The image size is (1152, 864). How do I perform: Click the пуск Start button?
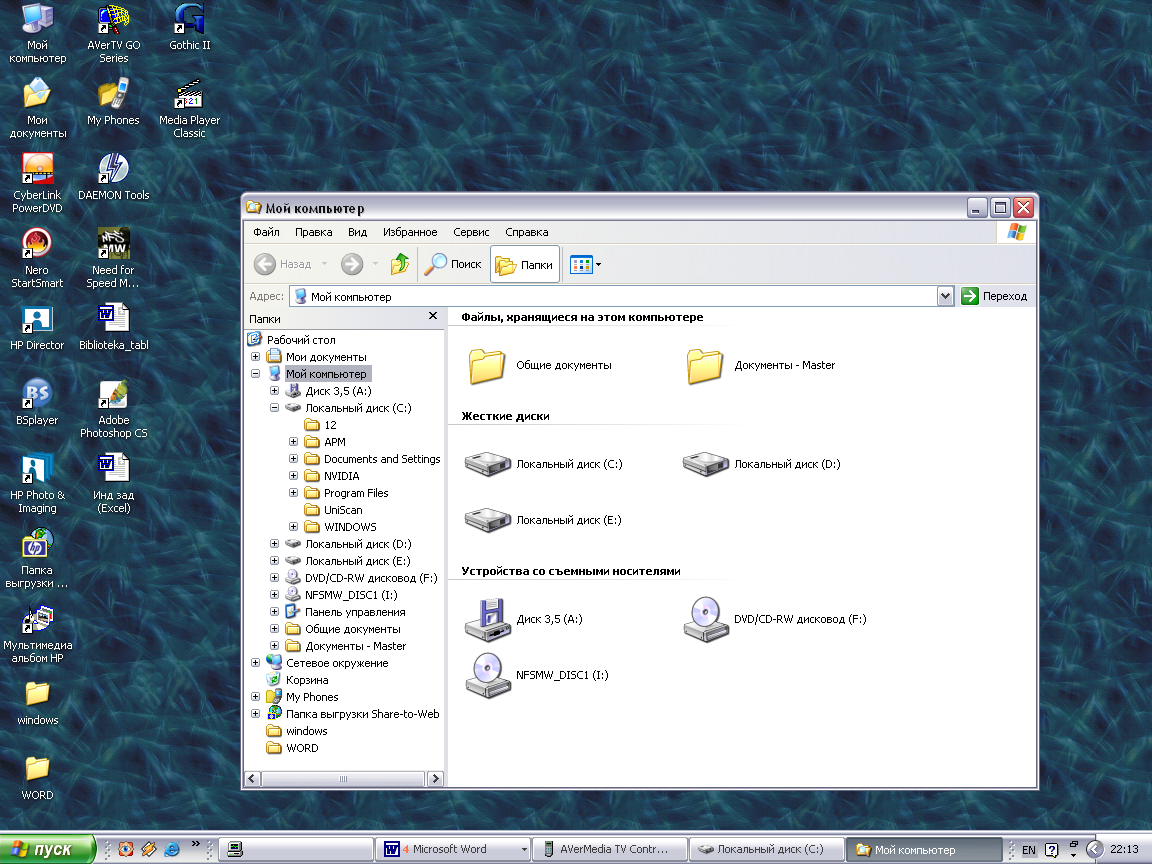click(x=48, y=849)
